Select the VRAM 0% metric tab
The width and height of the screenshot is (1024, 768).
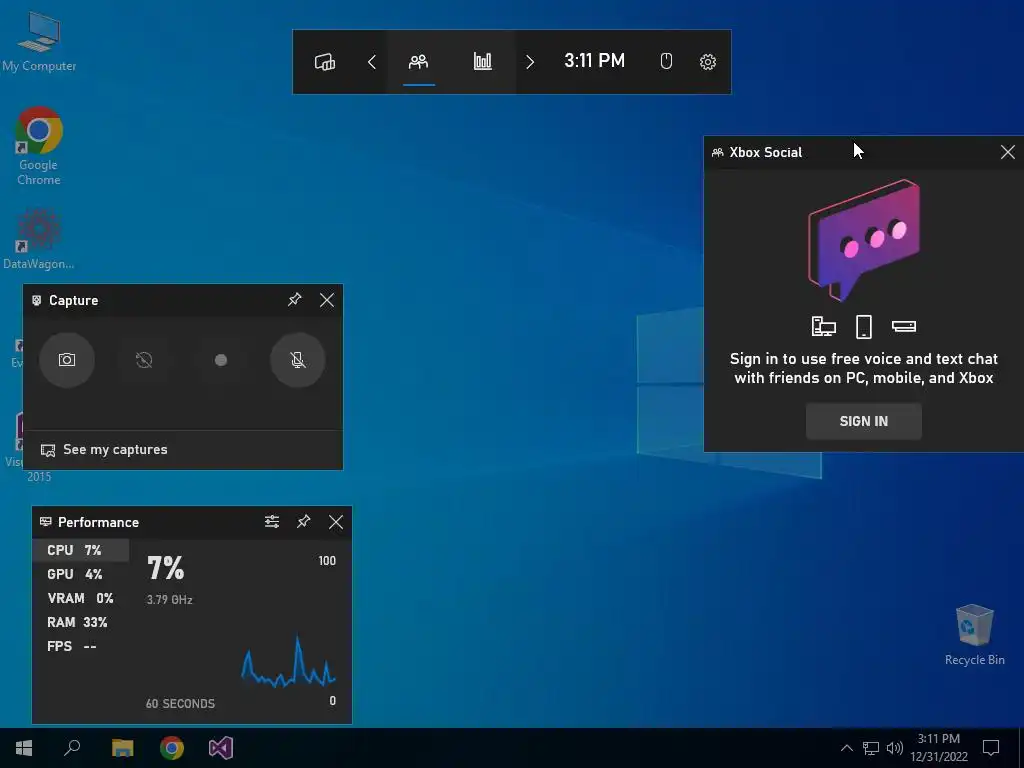[81, 598]
